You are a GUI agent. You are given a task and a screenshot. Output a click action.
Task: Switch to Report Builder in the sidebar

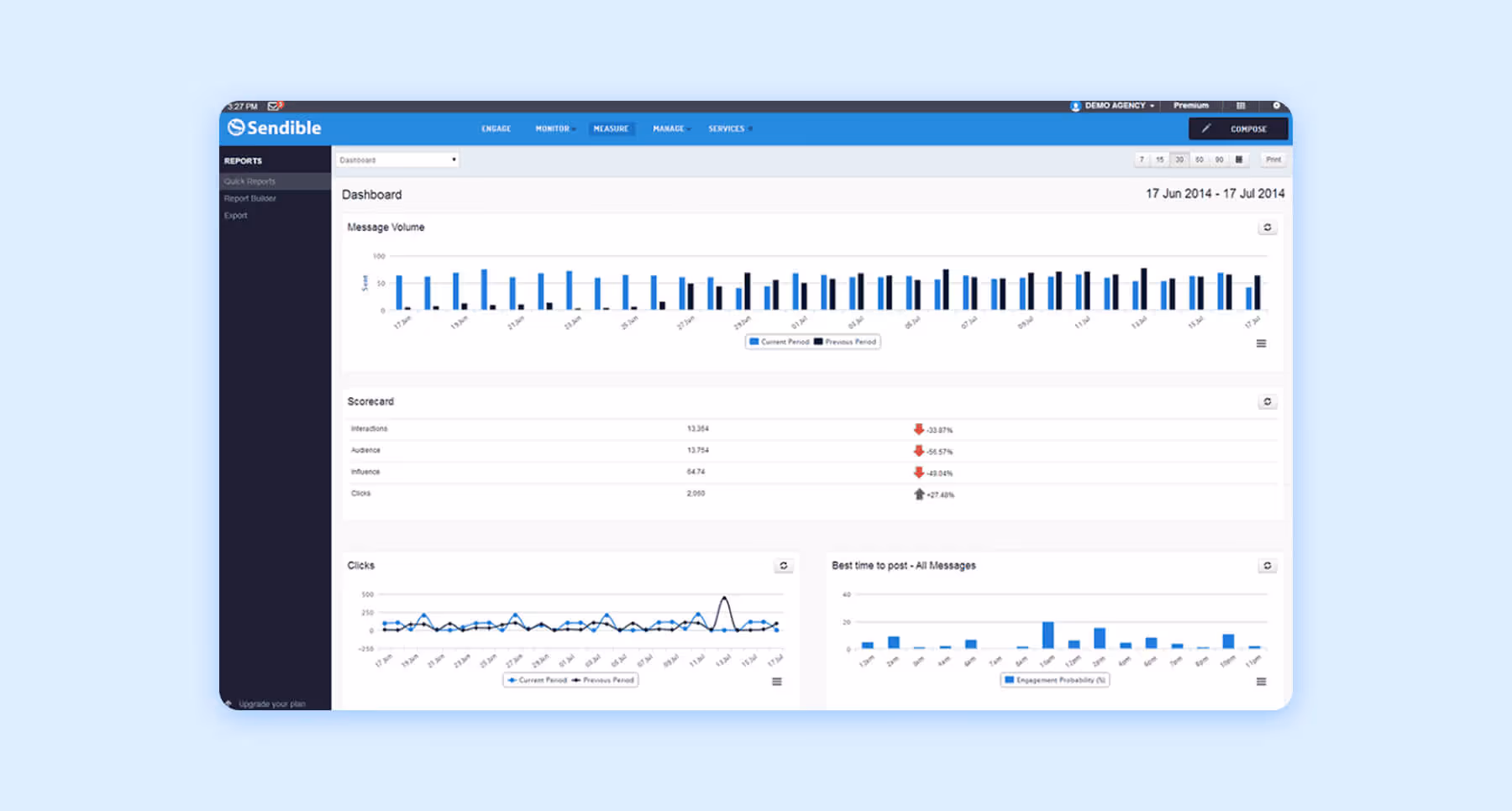click(249, 198)
